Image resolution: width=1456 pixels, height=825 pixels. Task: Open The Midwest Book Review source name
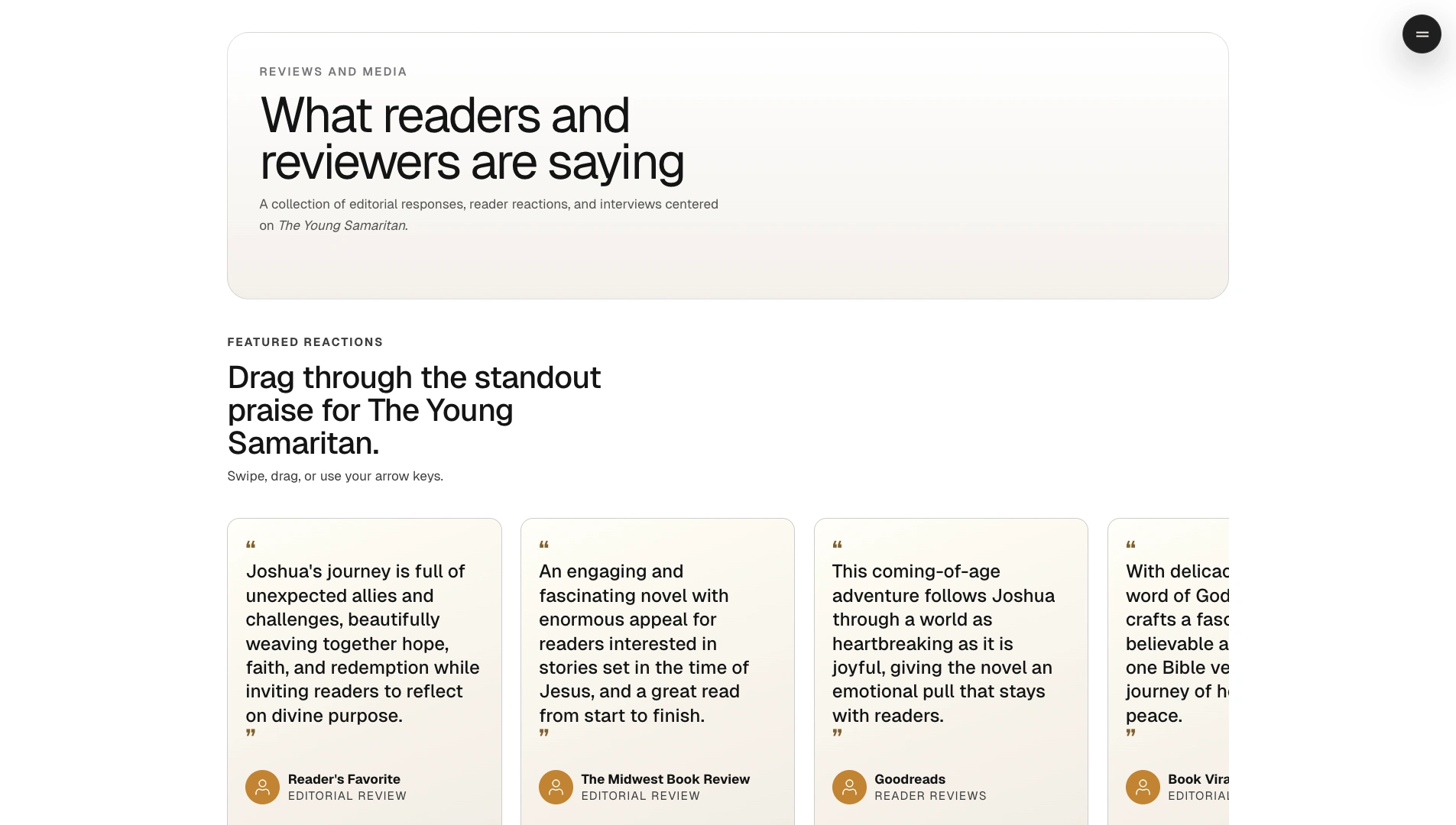tap(665, 779)
